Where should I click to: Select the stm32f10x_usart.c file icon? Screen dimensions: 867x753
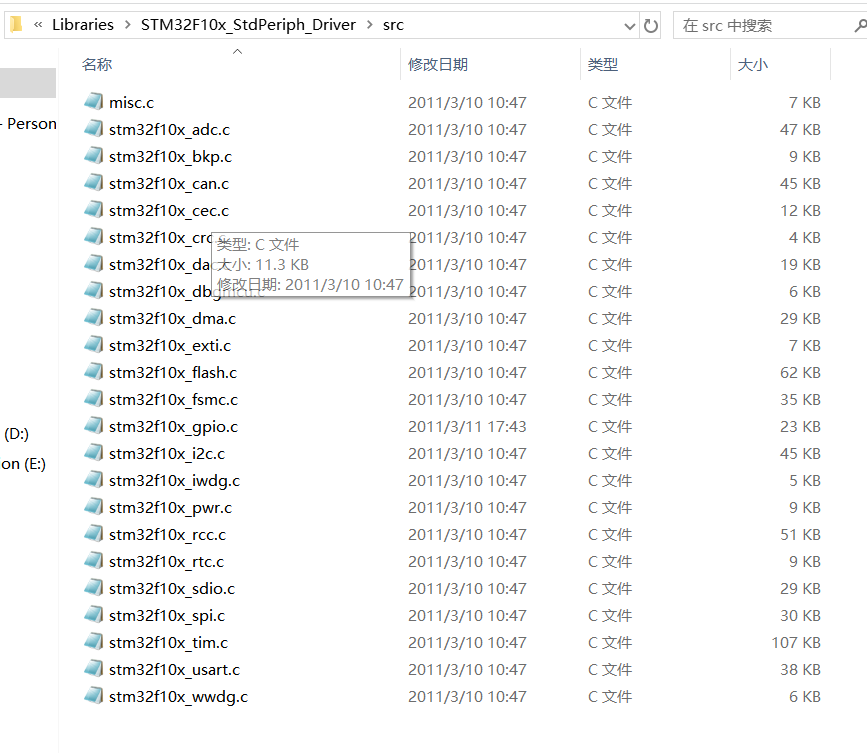point(93,669)
